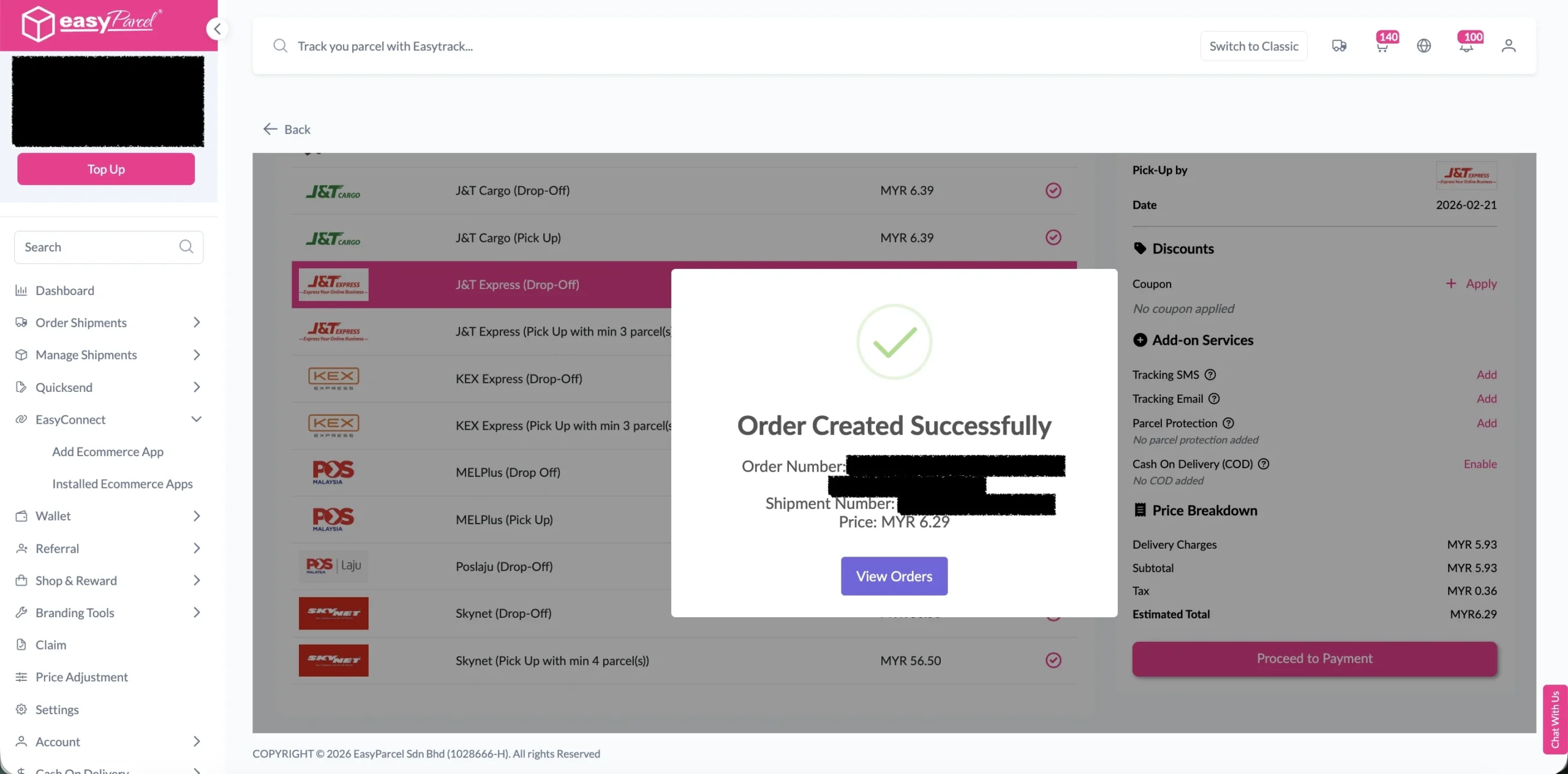The height and width of the screenshot is (774, 1568).
Task: Click the EasyParcel logo
Action: [x=92, y=23]
